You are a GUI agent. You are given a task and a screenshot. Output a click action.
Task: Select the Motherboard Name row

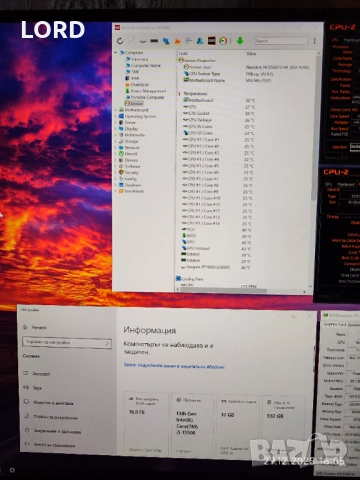[x=227, y=80]
